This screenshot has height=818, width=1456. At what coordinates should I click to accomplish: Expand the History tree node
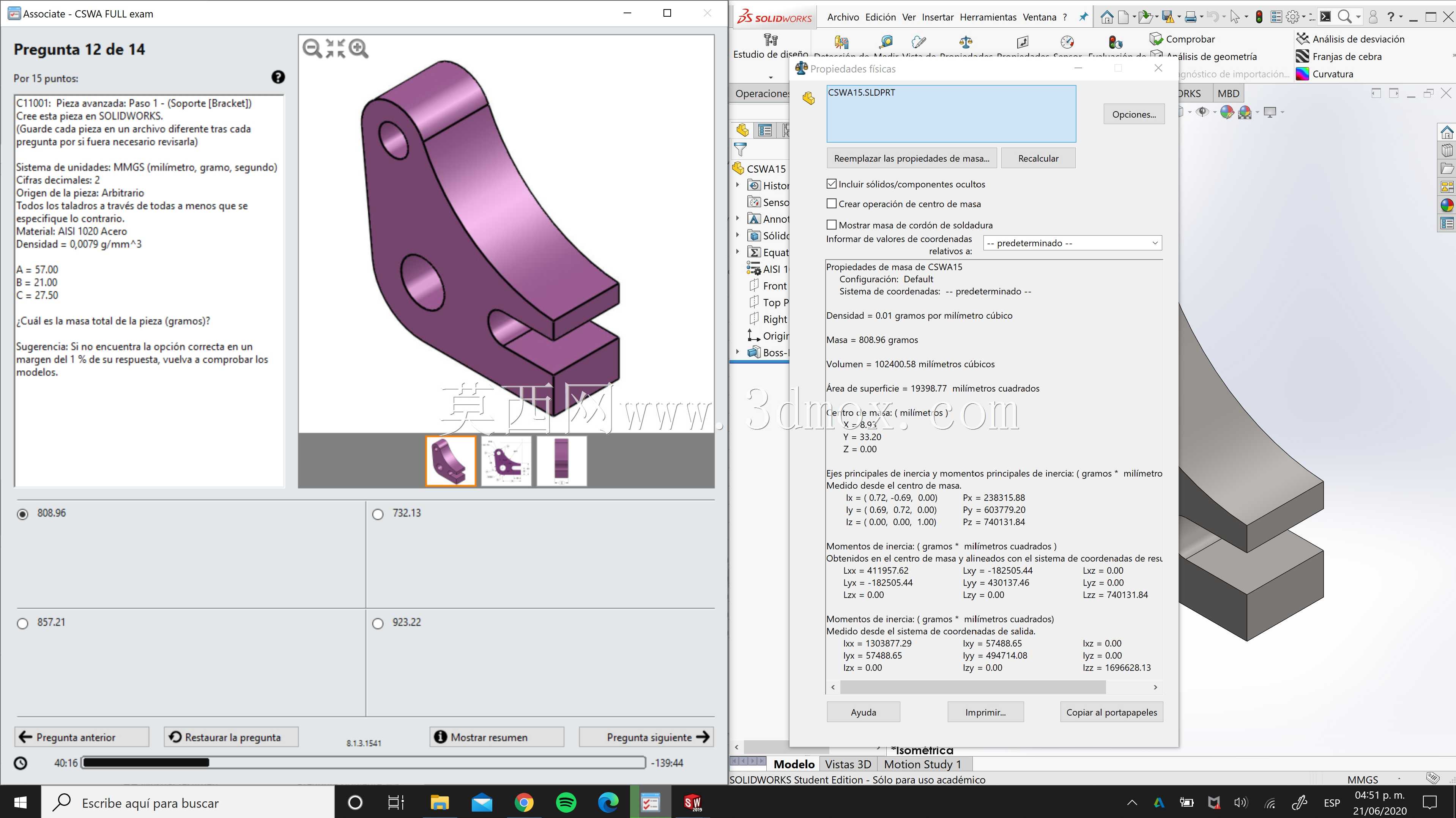[737, 185]
